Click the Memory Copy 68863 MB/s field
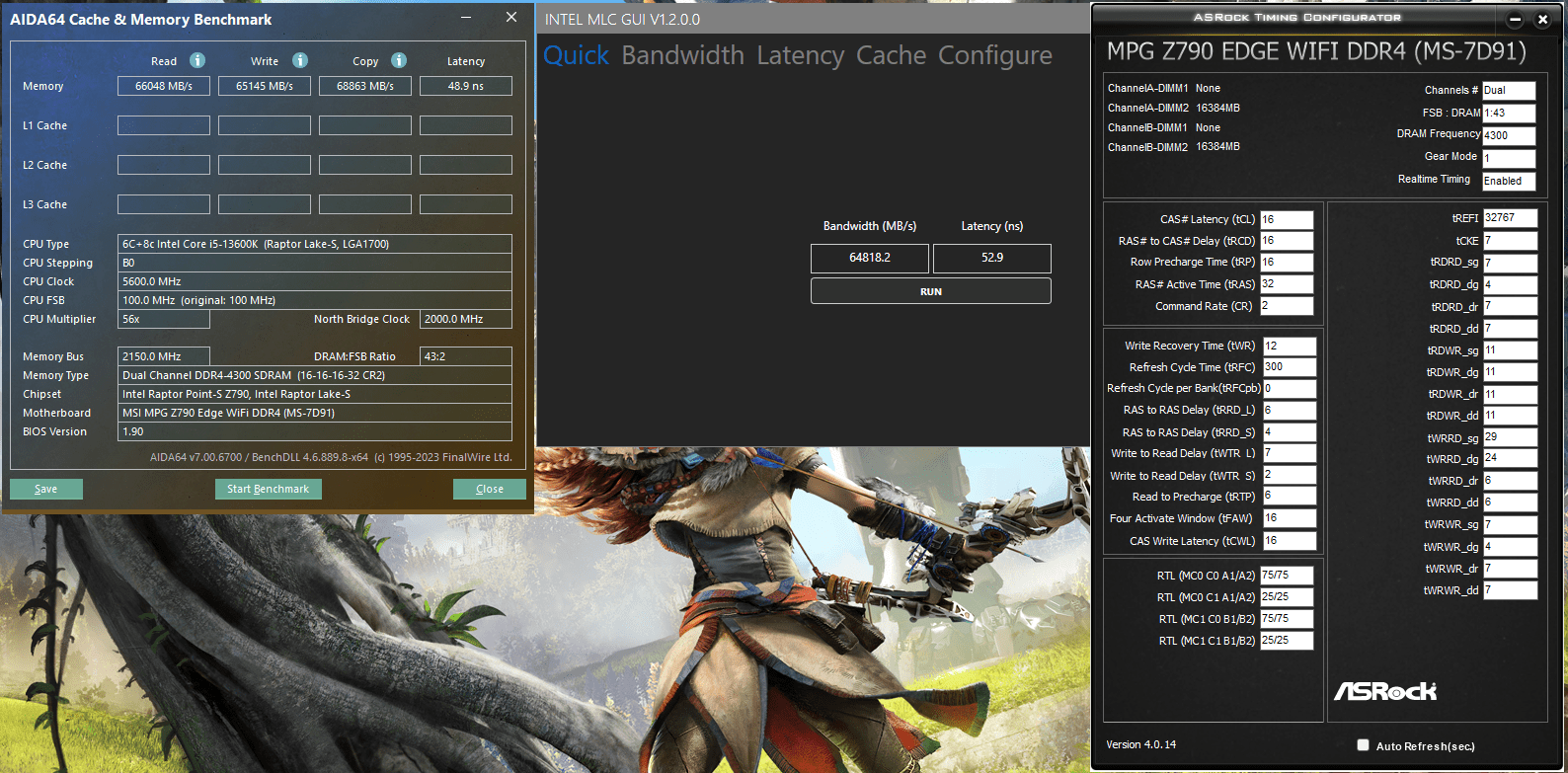 click(x=365, y=86)
